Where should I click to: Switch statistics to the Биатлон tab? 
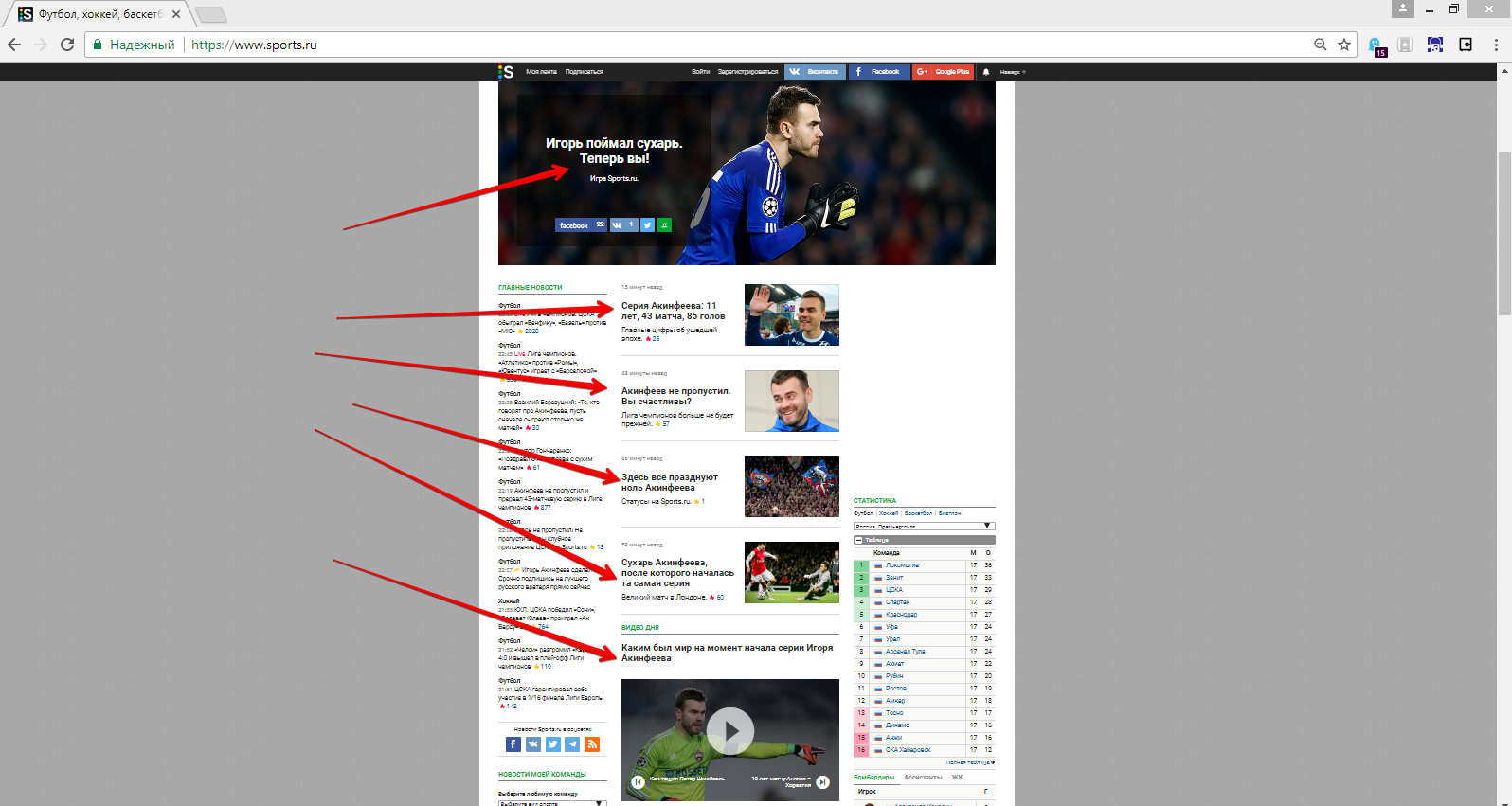[949, 513]
